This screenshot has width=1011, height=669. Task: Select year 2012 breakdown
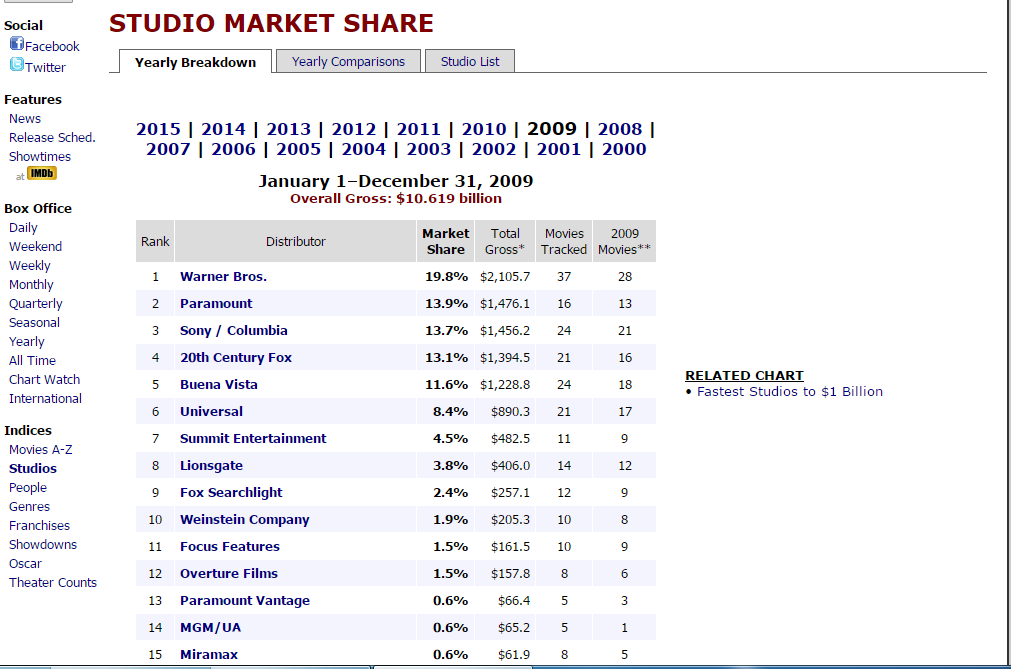(353, 129)
